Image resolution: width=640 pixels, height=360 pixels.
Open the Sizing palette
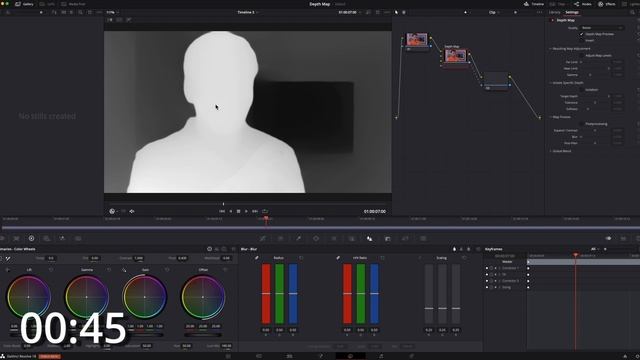point(405,238)
